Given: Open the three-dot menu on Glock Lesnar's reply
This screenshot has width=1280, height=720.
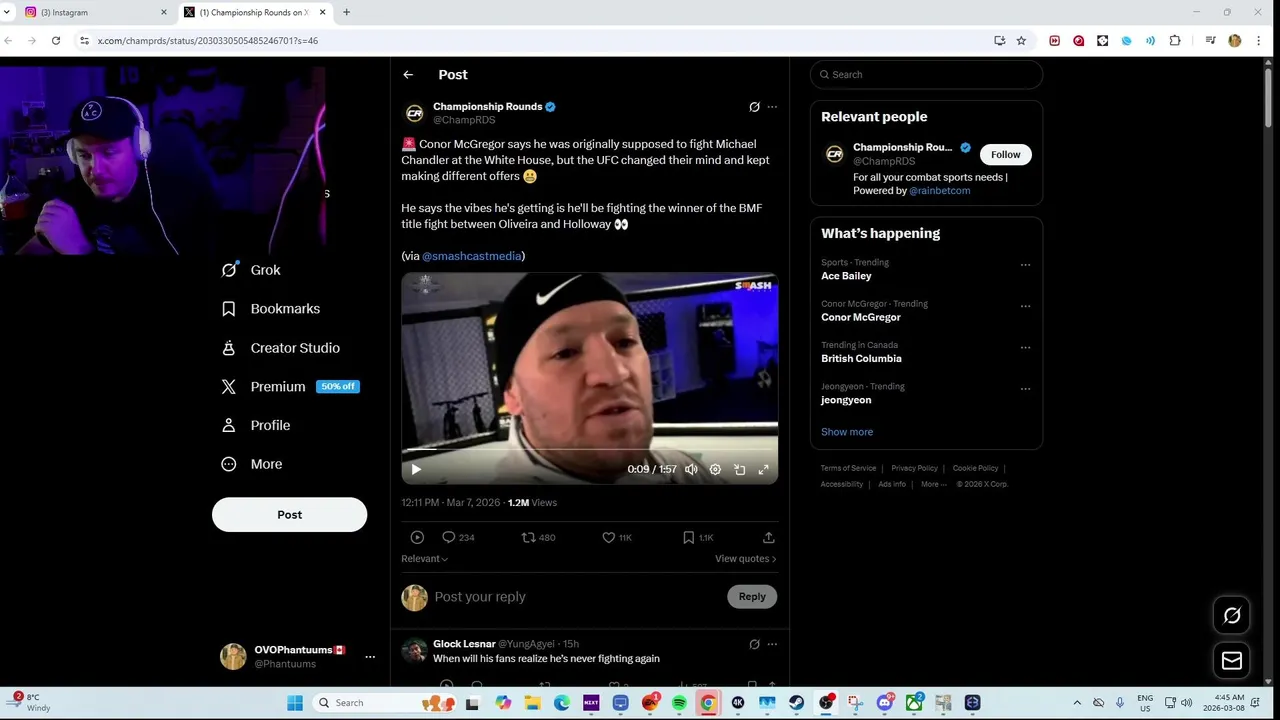Looking at the screenshot, I should (x=772, y=644).
